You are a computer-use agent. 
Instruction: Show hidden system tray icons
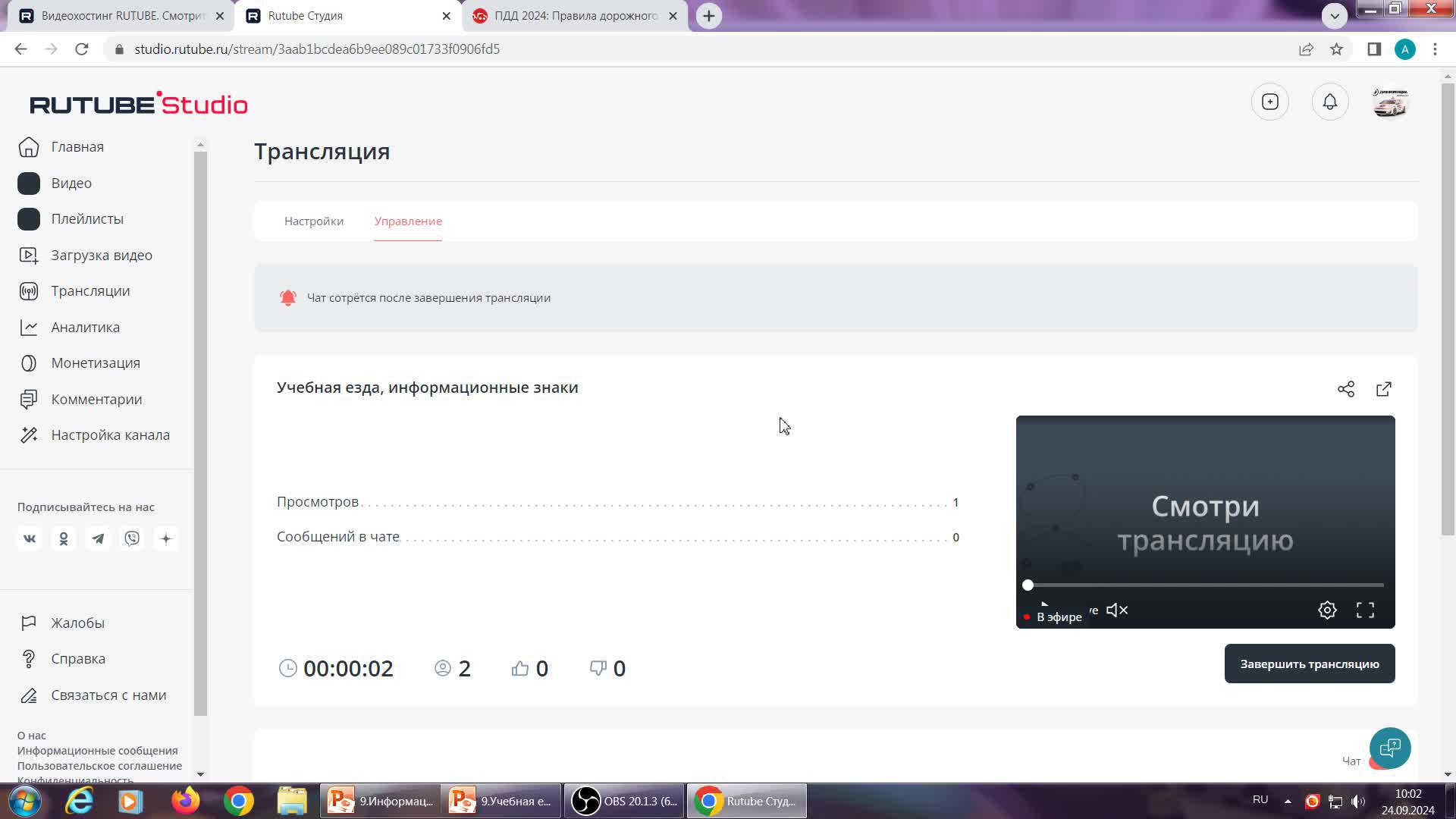coord(1288,801)
